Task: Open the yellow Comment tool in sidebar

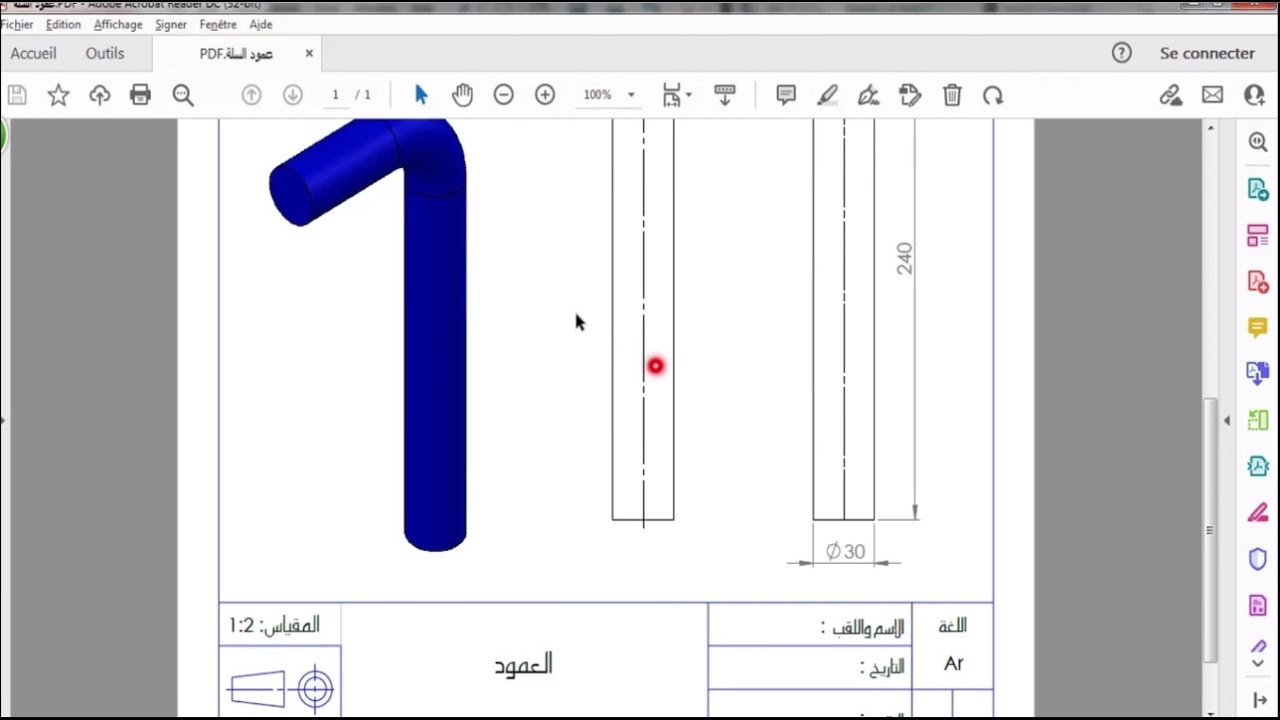Action: 1258,327
